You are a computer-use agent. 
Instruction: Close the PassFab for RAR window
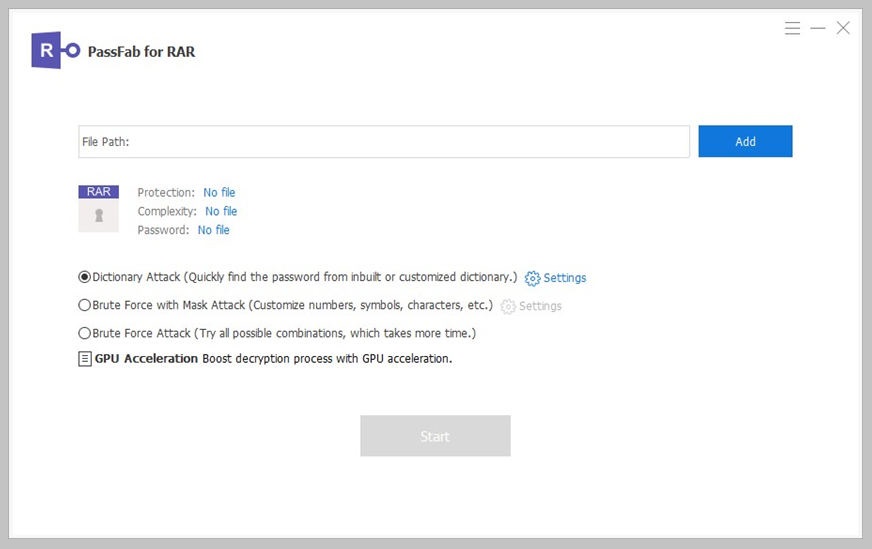coord(843,28)
